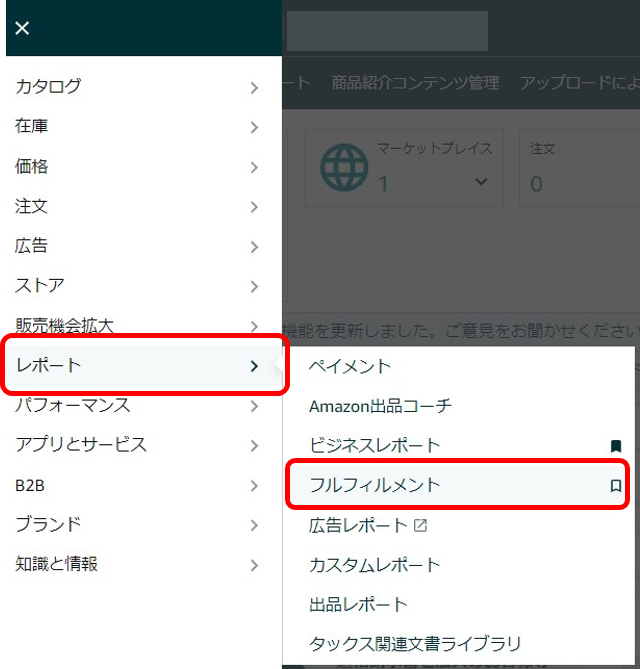This screenshot has height=669, width=640.
Task: Choose カスタムレポート in the submenu
Action: click(x=375, y=565)
